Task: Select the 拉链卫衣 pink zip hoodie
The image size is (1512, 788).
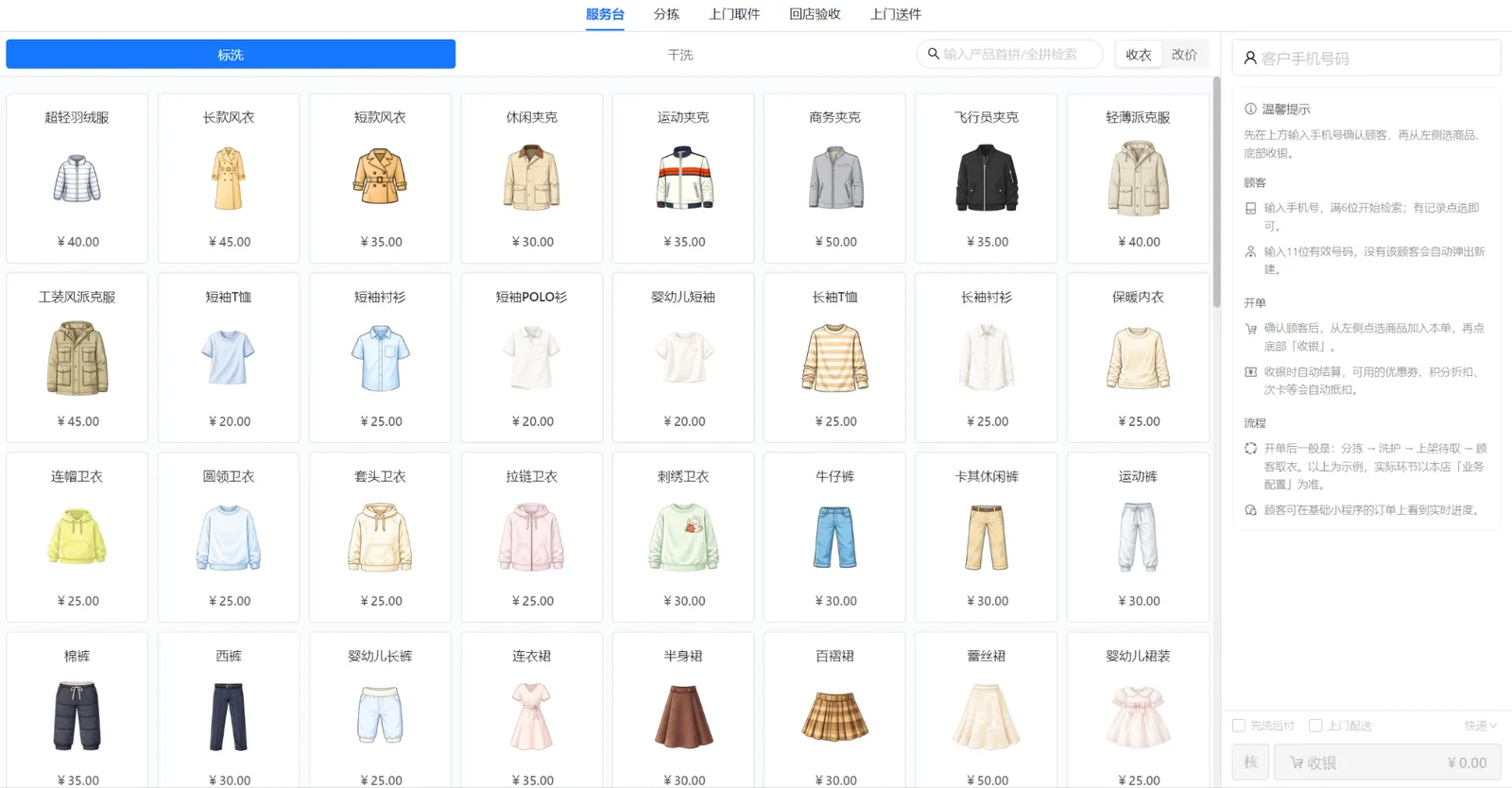Action: [531, 537]
